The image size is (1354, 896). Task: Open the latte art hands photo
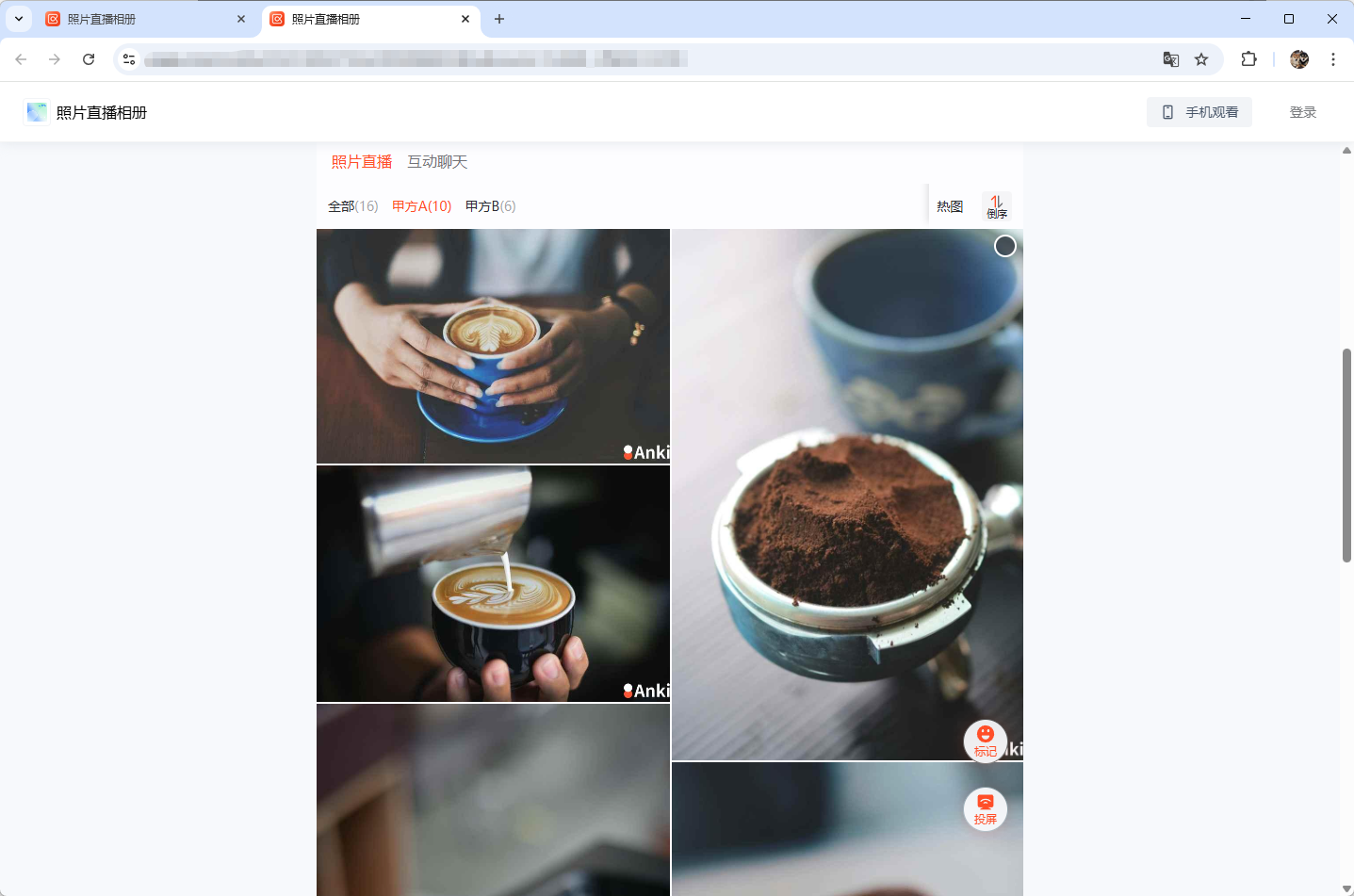pos(493,346)
